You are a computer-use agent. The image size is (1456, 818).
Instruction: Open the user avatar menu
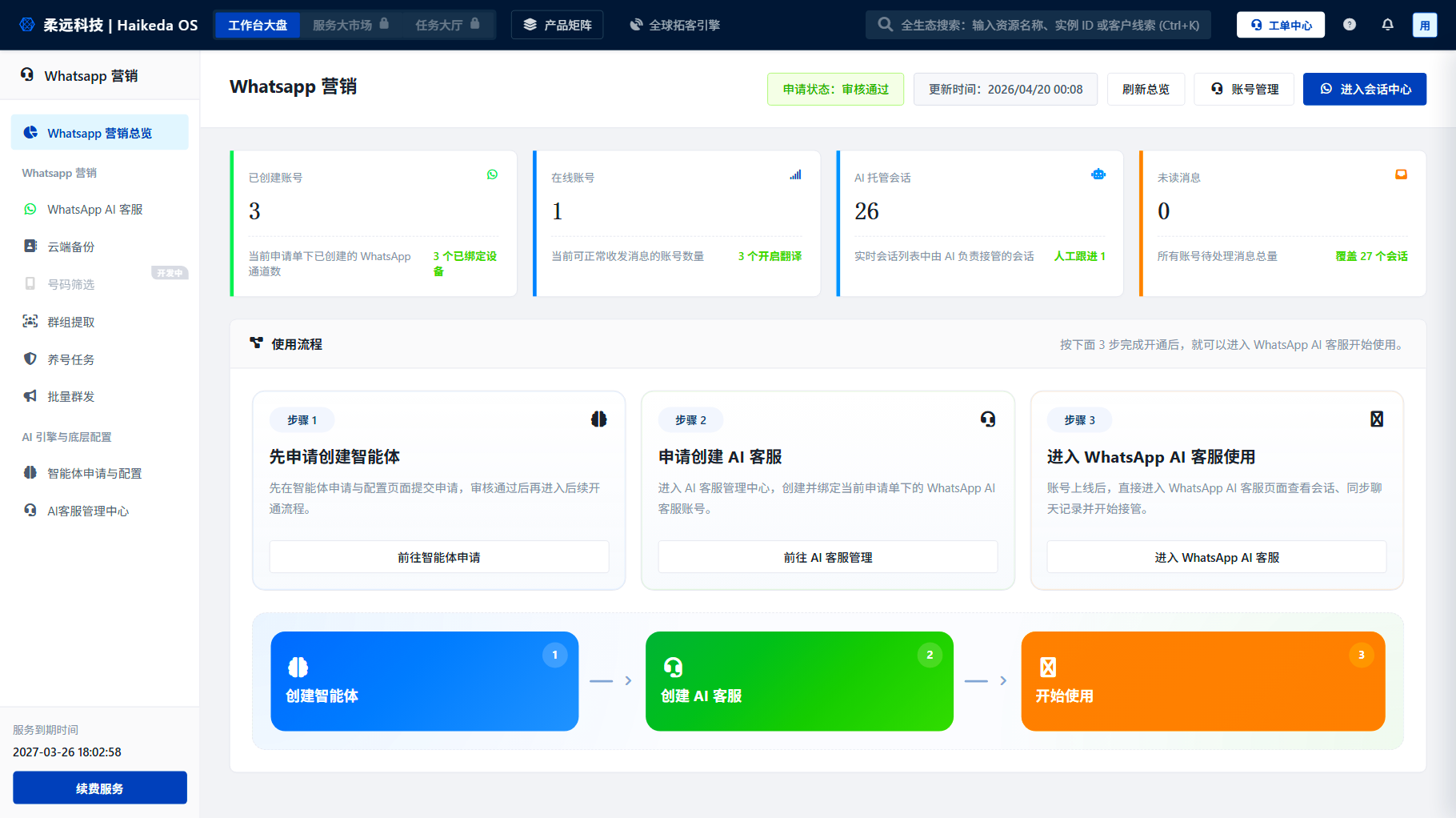[x=1425, y=25]
